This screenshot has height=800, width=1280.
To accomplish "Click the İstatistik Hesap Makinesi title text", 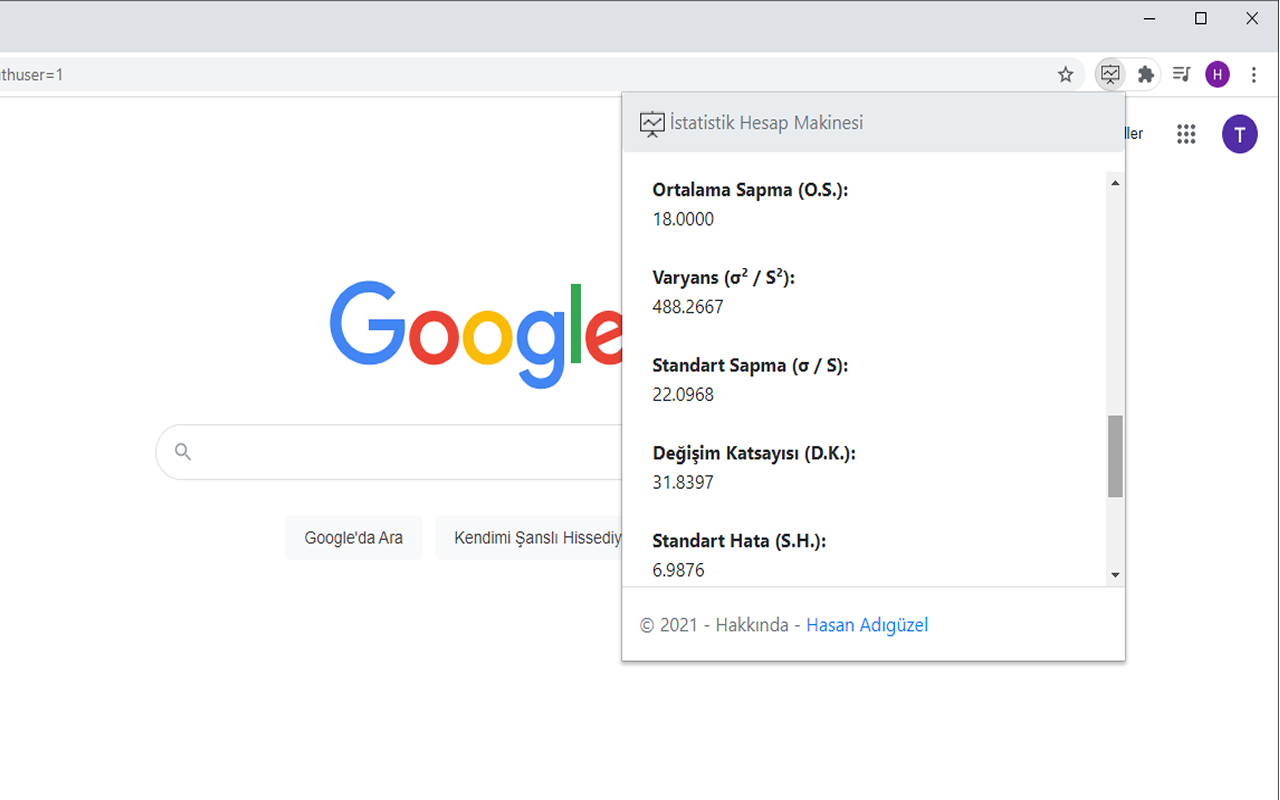I will (767, 123).
